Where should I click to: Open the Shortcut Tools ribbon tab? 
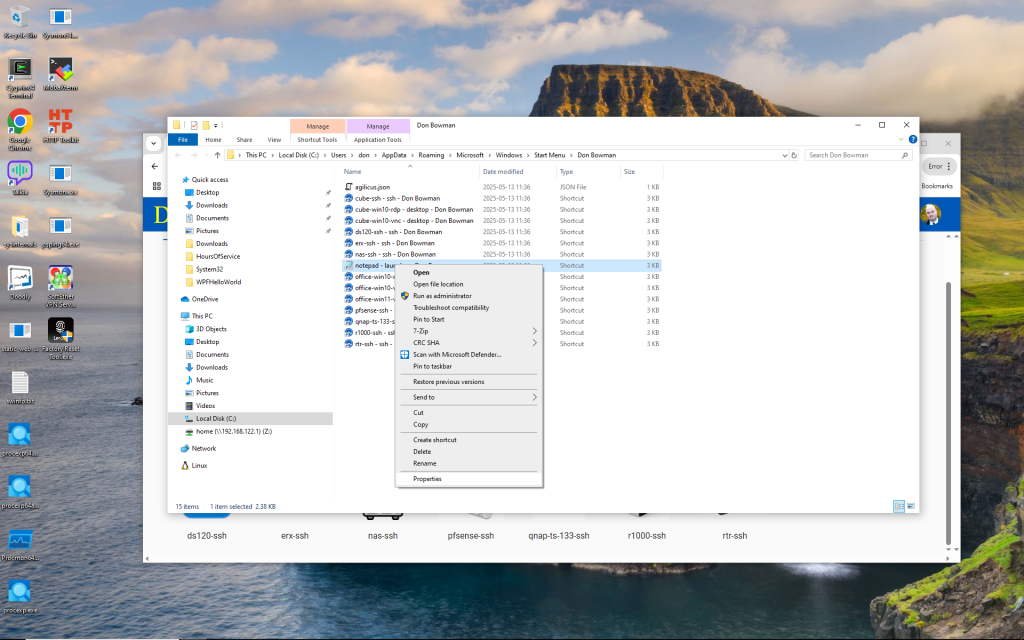(317, 140)
